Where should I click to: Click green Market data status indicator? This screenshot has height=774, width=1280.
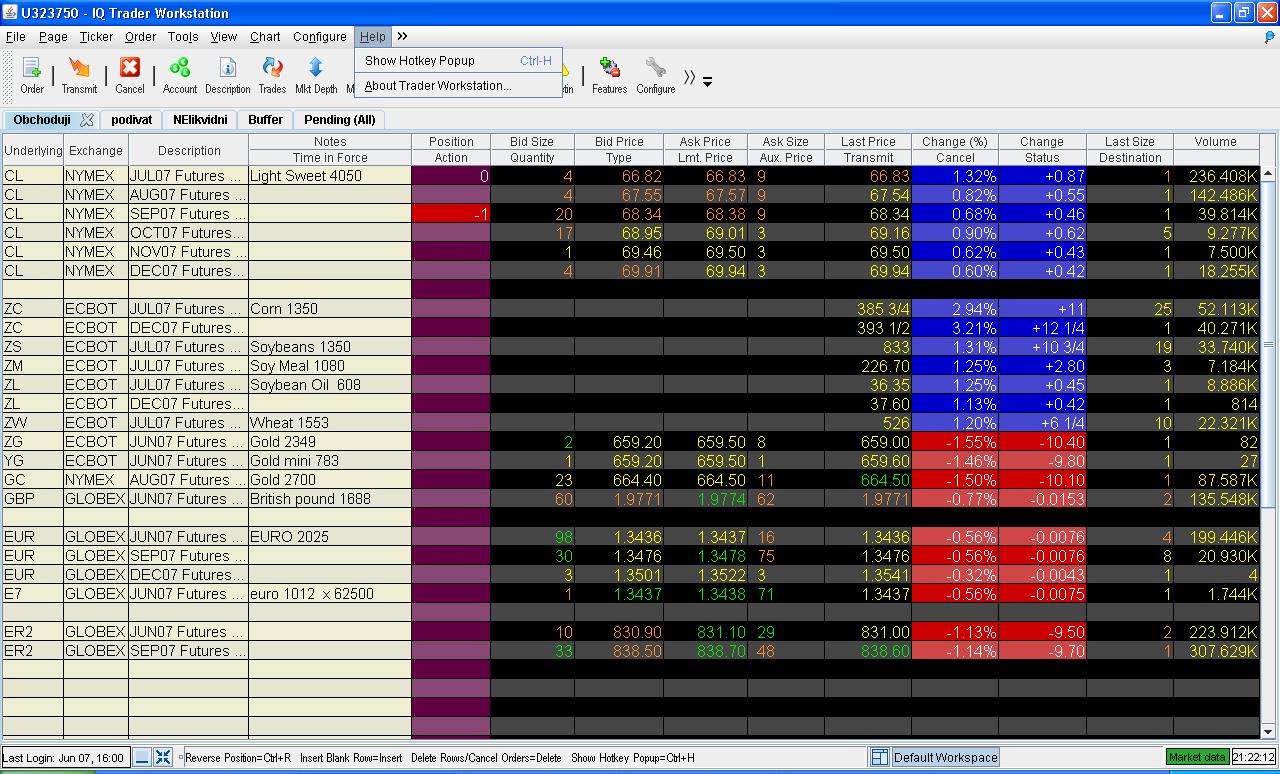1198,757
